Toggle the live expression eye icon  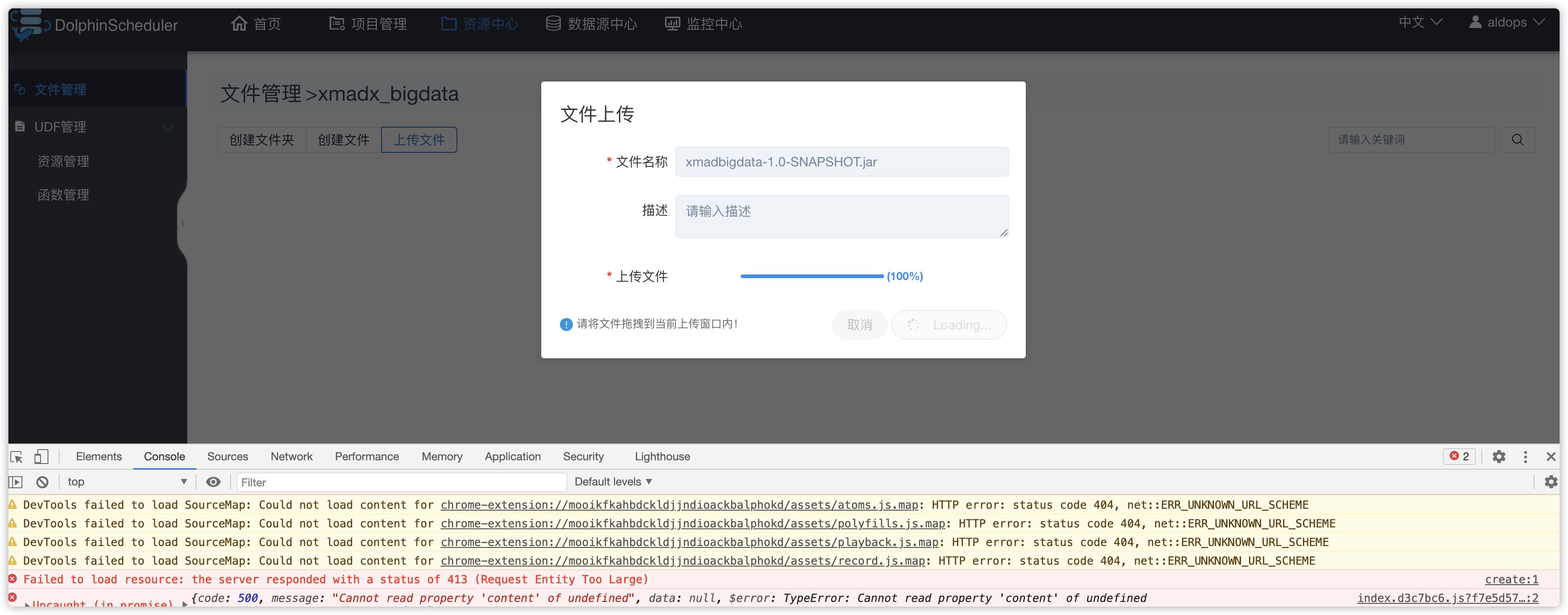213,482
